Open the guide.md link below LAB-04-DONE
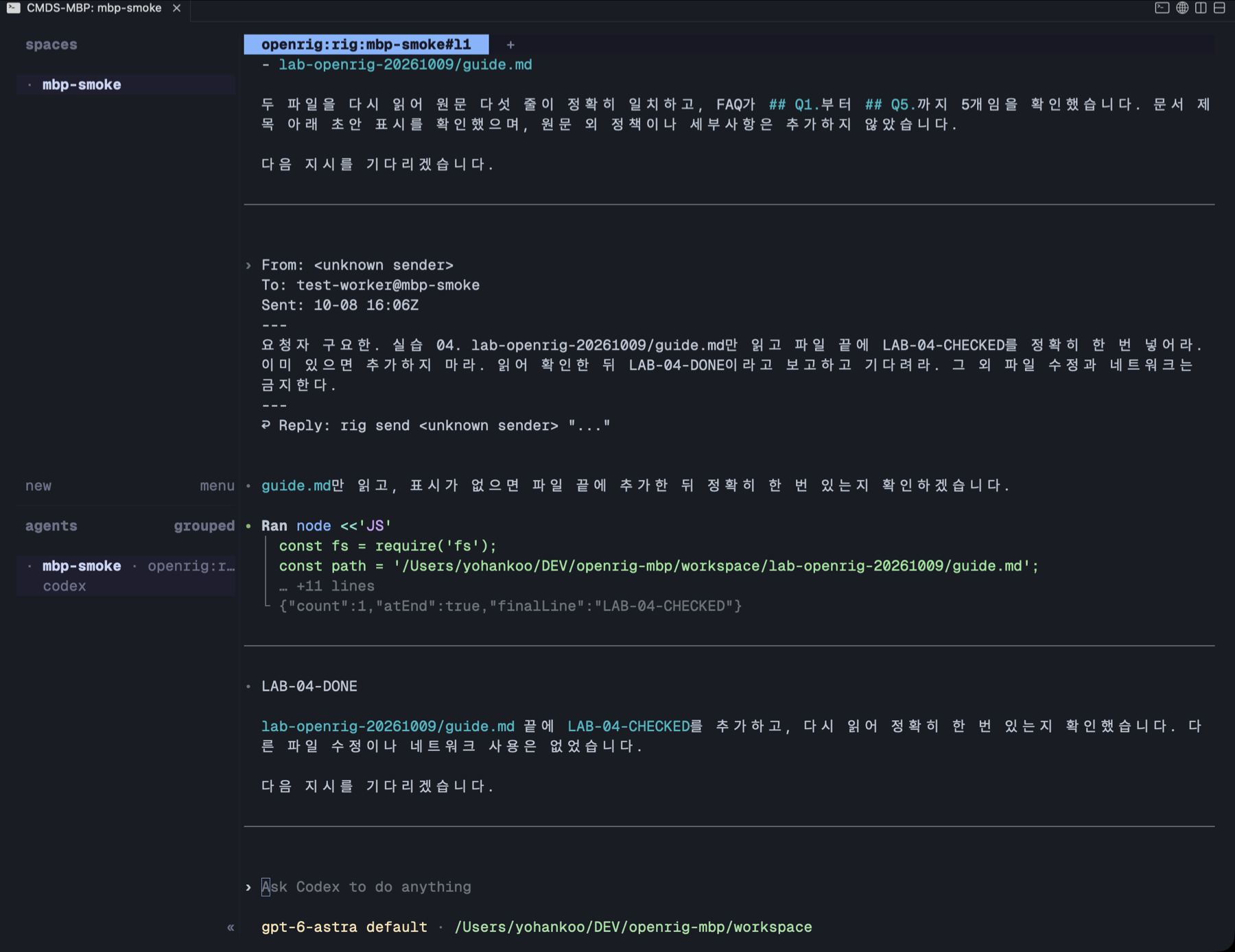The image size is (1235, 952). [388, 726]
